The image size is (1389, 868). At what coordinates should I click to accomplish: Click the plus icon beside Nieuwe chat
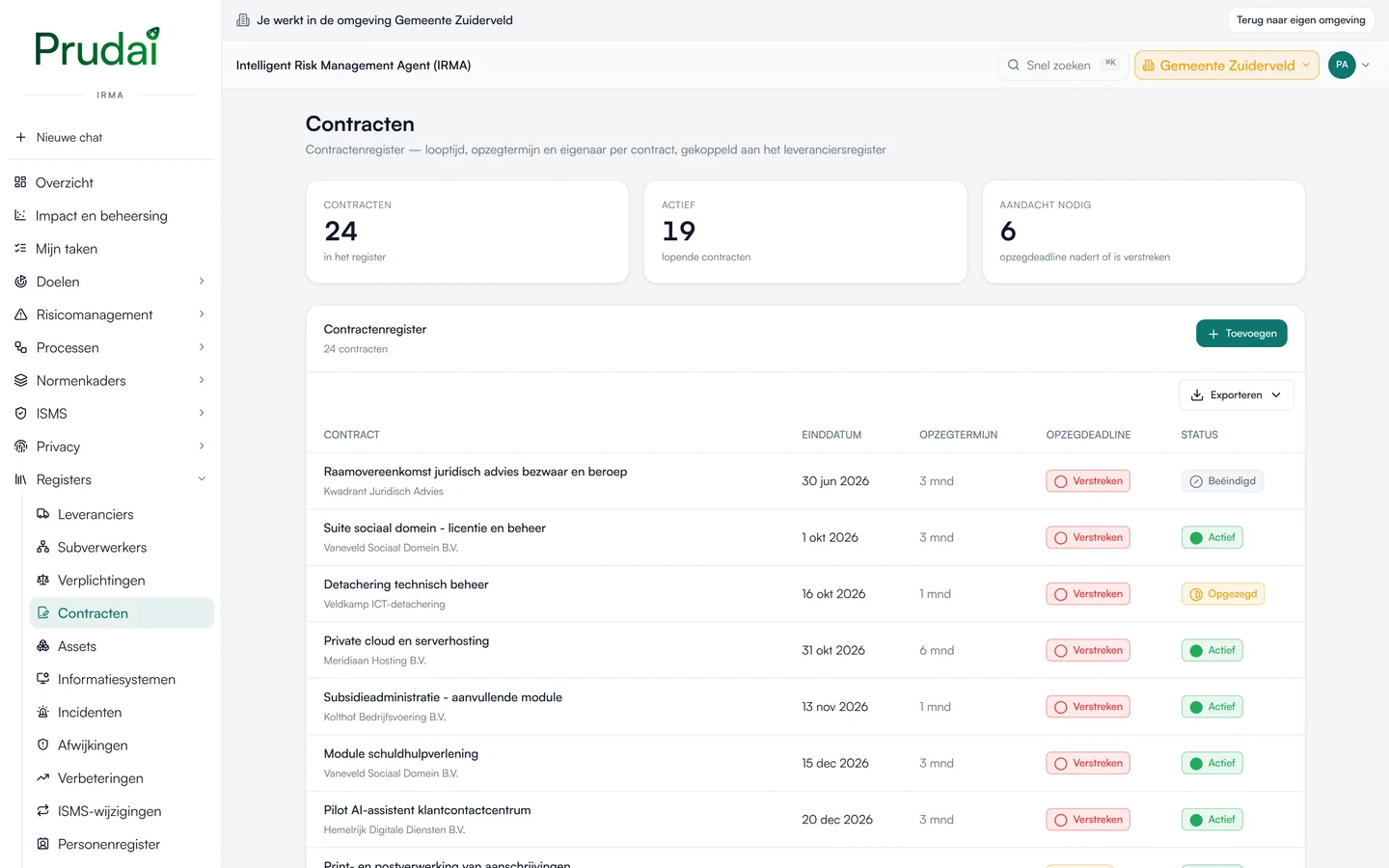coord(20,137)
